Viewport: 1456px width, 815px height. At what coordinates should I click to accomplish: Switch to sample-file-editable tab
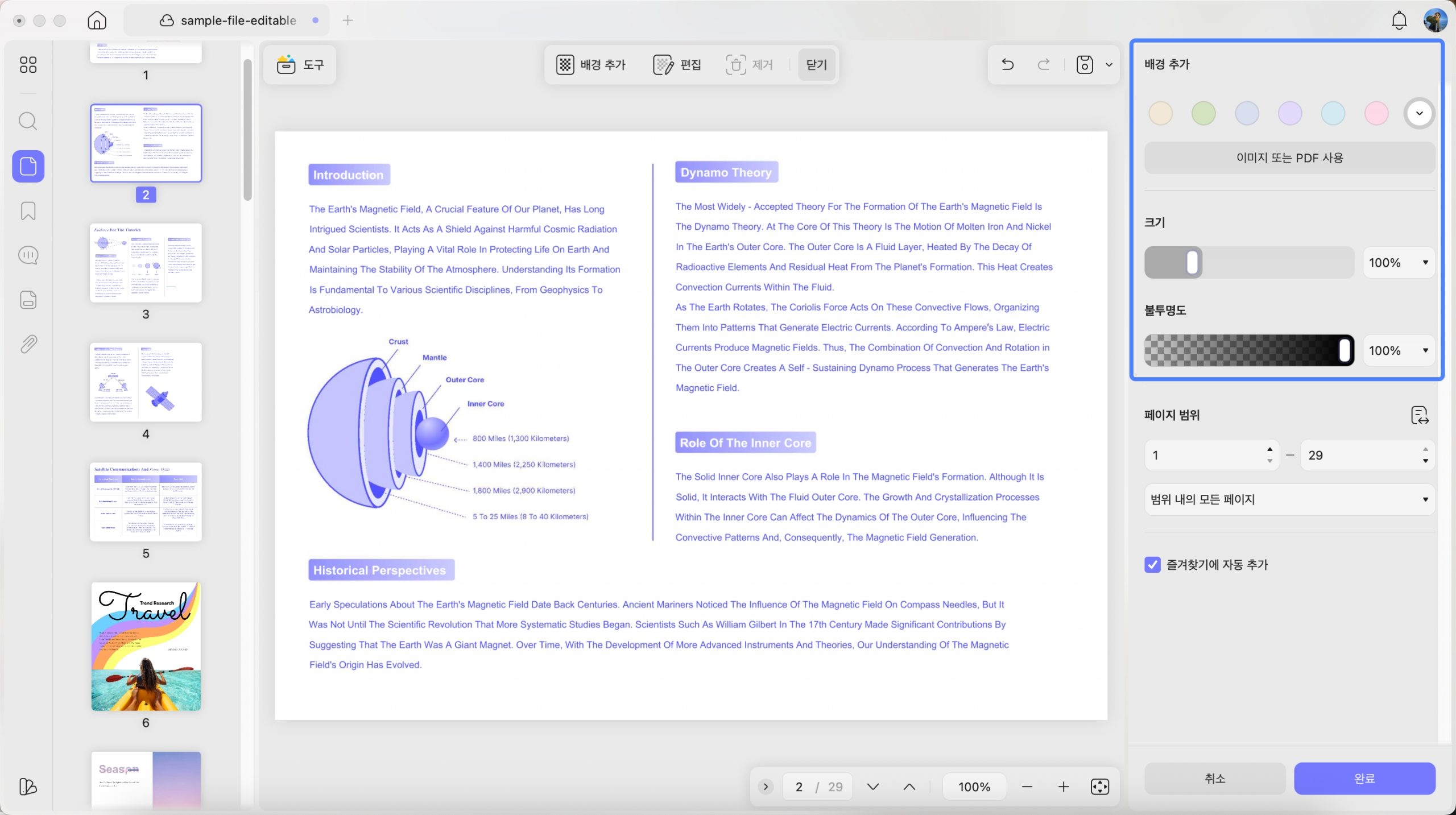pos(227,20)
